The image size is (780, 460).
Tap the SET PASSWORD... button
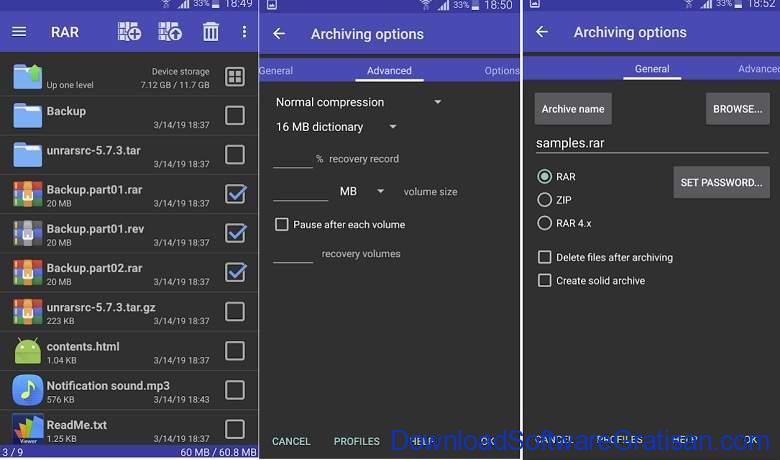721,183
